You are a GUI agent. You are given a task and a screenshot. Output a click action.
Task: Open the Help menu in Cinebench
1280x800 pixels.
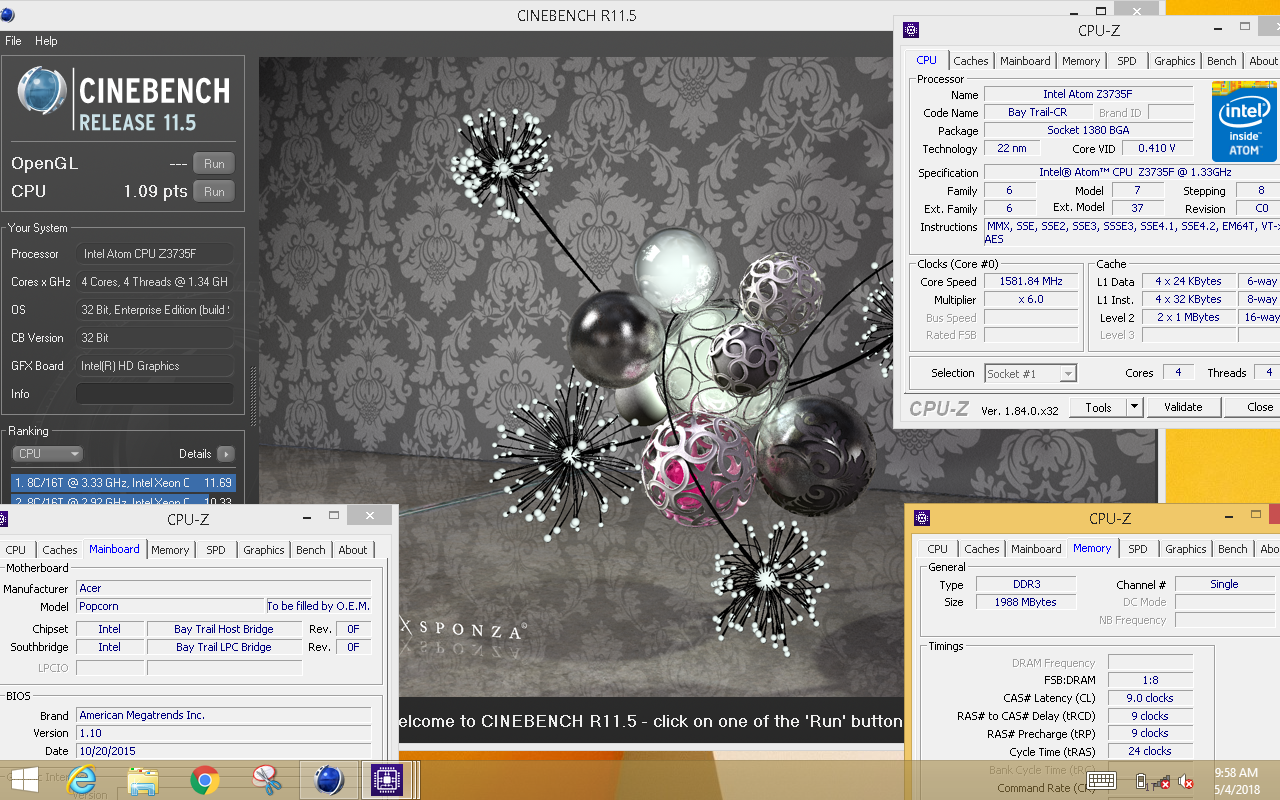point(46,41)
